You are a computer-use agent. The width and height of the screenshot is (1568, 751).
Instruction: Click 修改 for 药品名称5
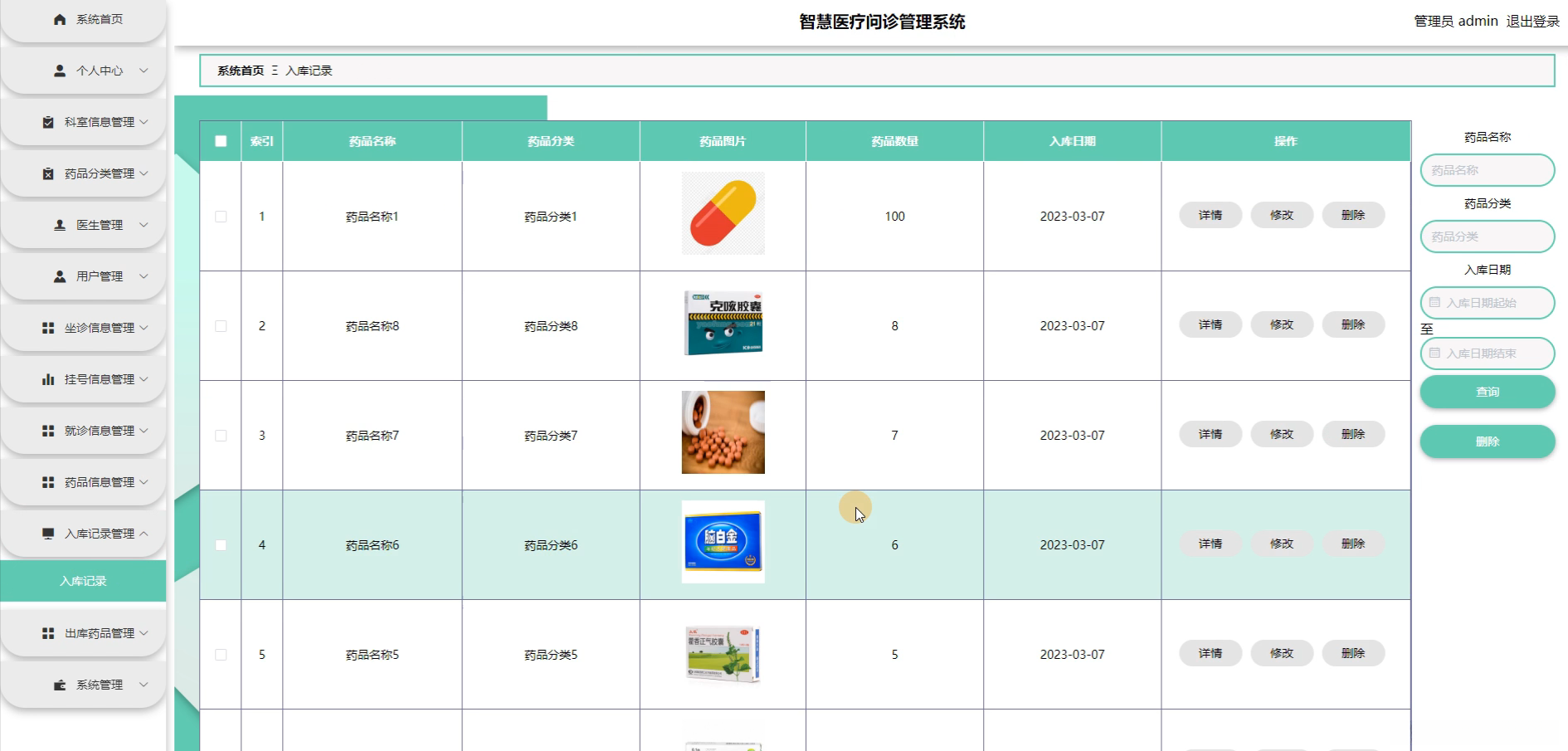pyautogui.click(x=1282, y=653)
